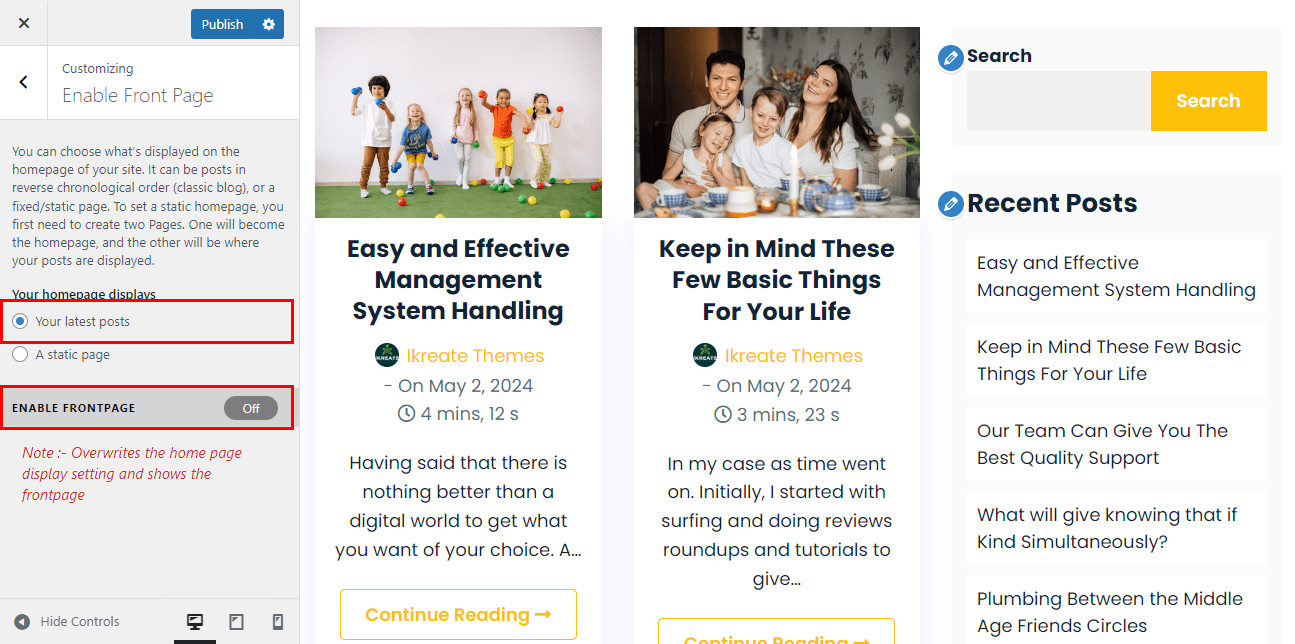Go back using the left chevron arrow
The width and height of the screenshot is (1295, 644).
coord(24,82)
